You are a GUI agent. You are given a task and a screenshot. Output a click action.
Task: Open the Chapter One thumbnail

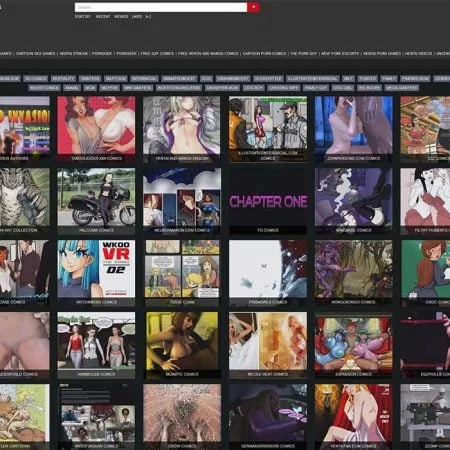click(x=268, y=201)
